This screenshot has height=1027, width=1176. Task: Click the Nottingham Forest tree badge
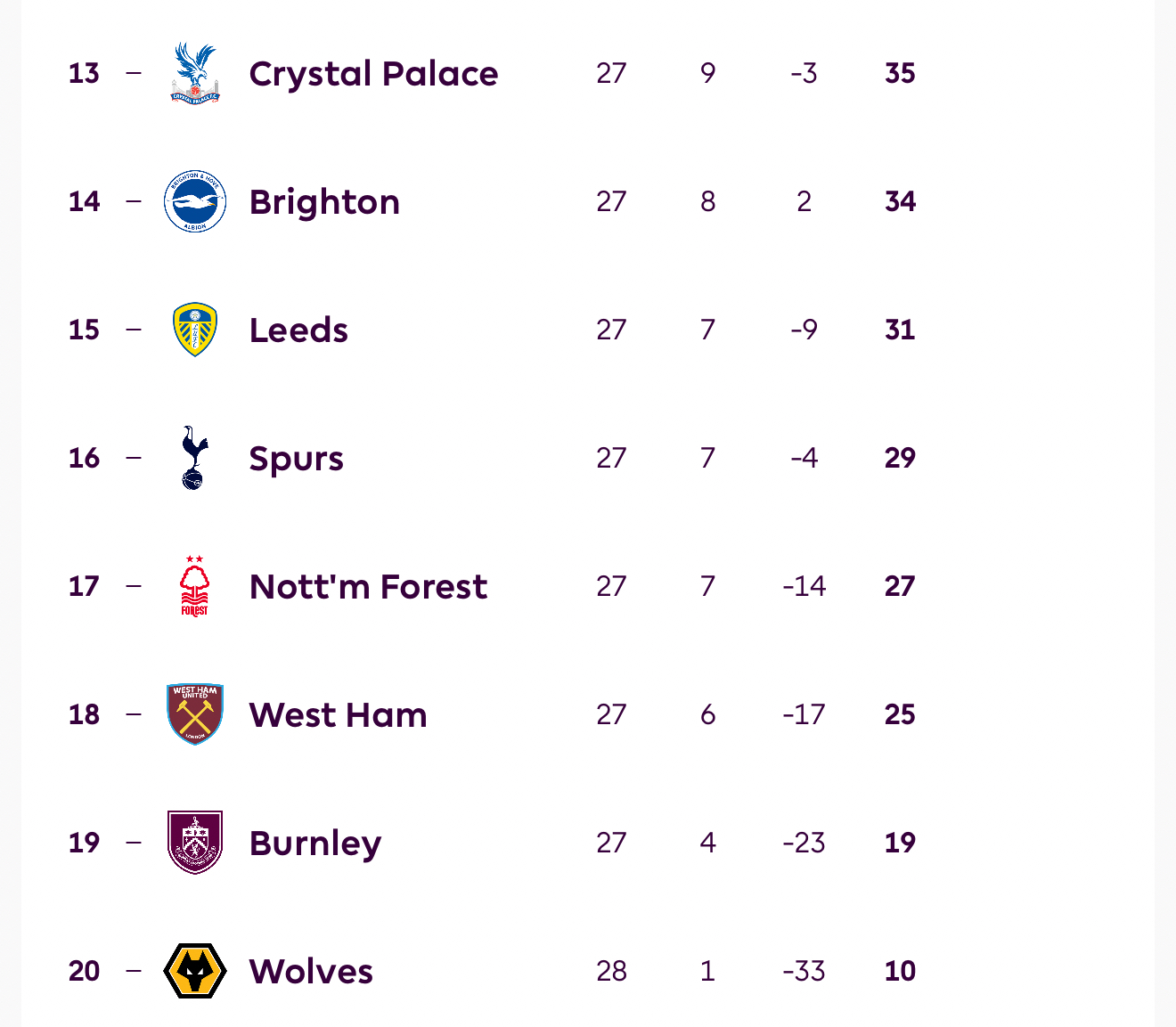point(195,586)
